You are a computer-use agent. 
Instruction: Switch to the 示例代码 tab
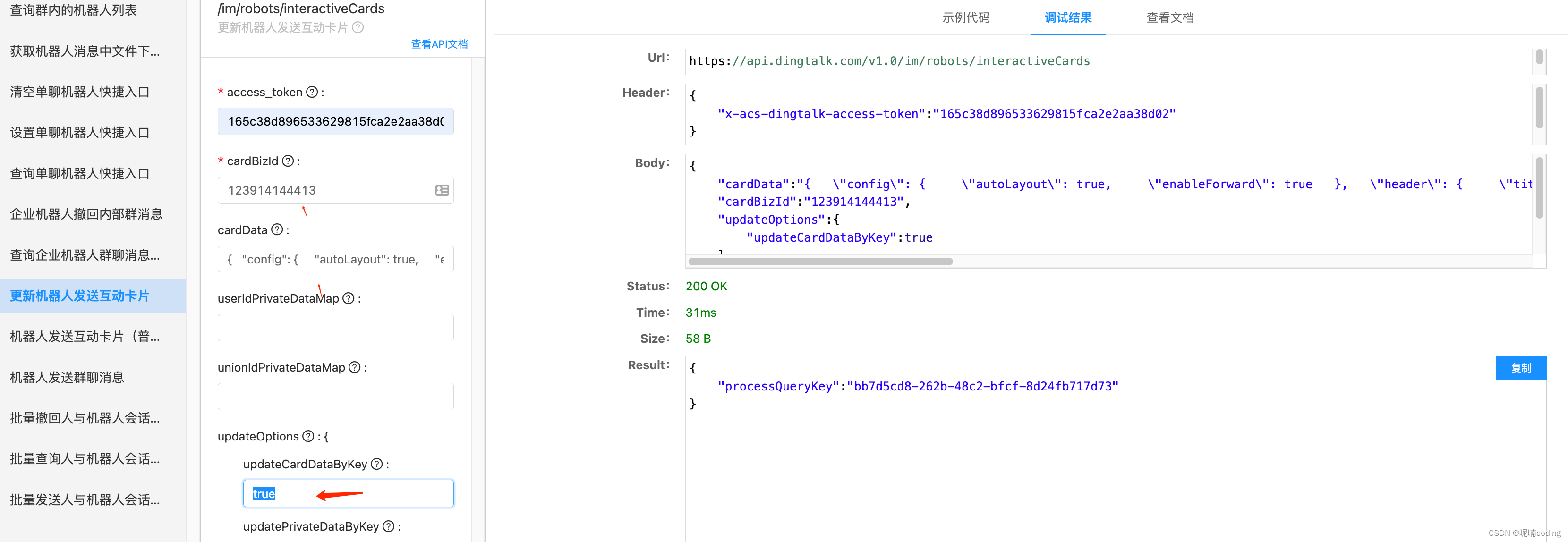coord(966,17)
